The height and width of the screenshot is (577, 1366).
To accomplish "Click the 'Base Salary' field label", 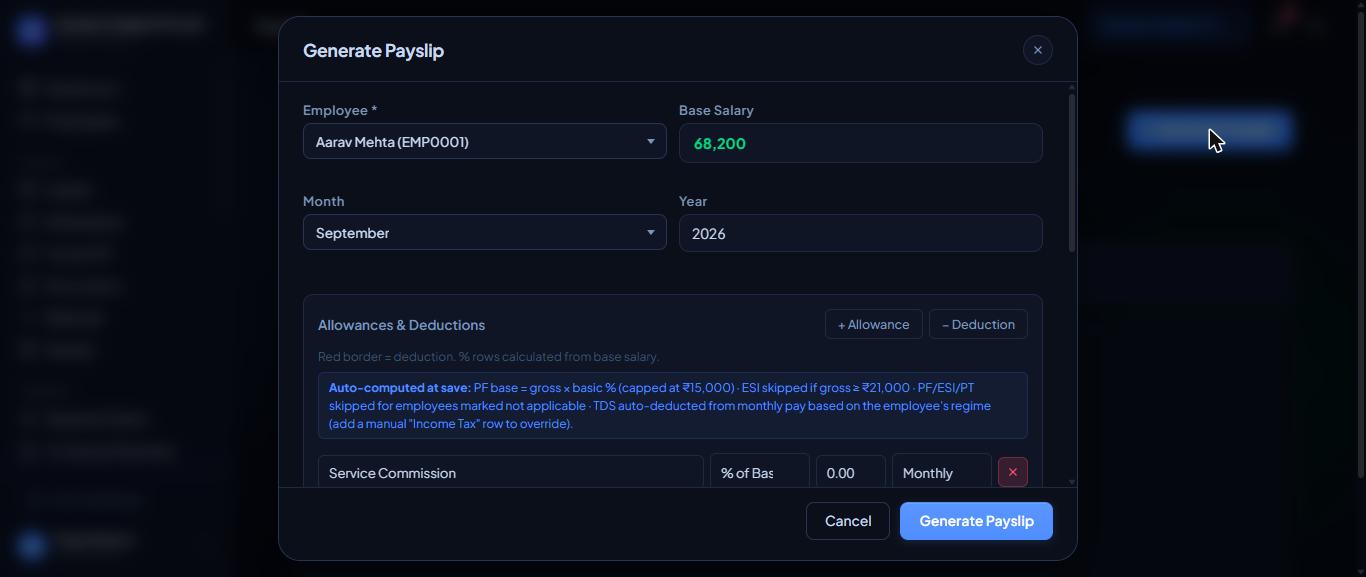I will point(716,110).
